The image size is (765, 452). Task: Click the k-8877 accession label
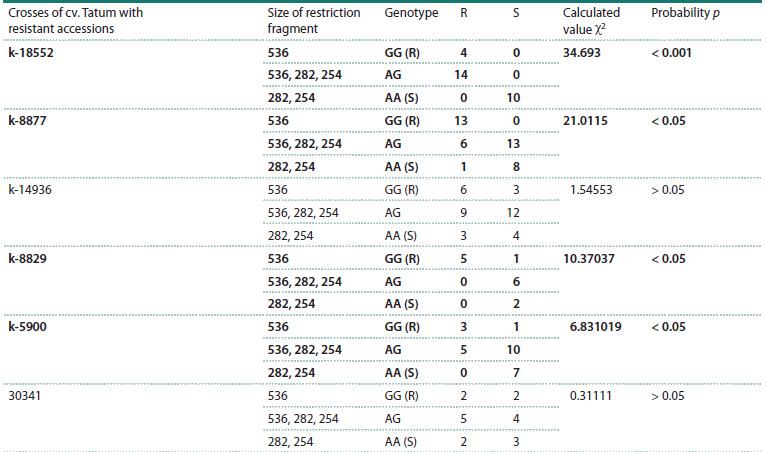27,121
